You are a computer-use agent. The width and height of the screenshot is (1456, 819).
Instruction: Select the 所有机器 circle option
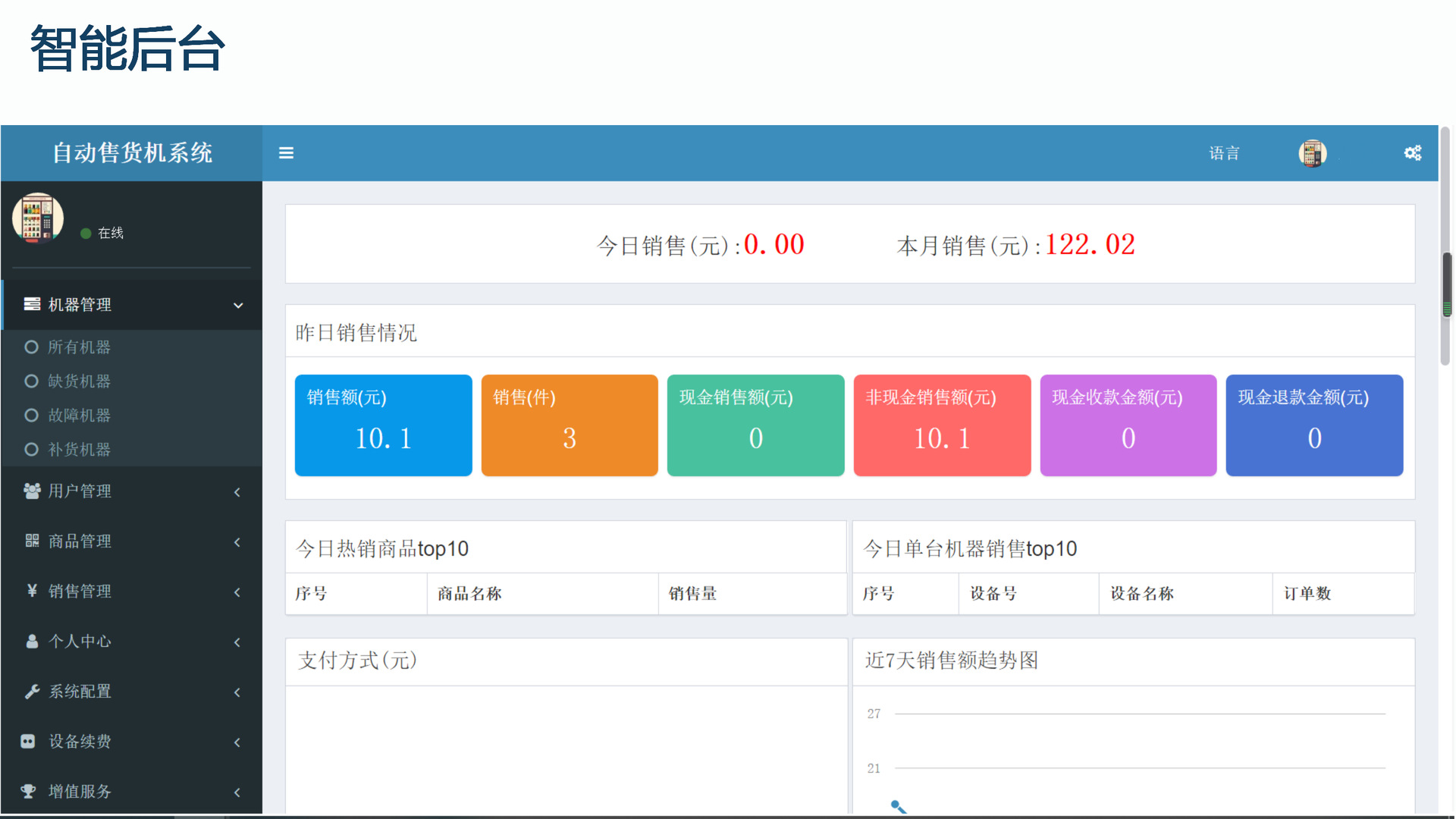31,347
